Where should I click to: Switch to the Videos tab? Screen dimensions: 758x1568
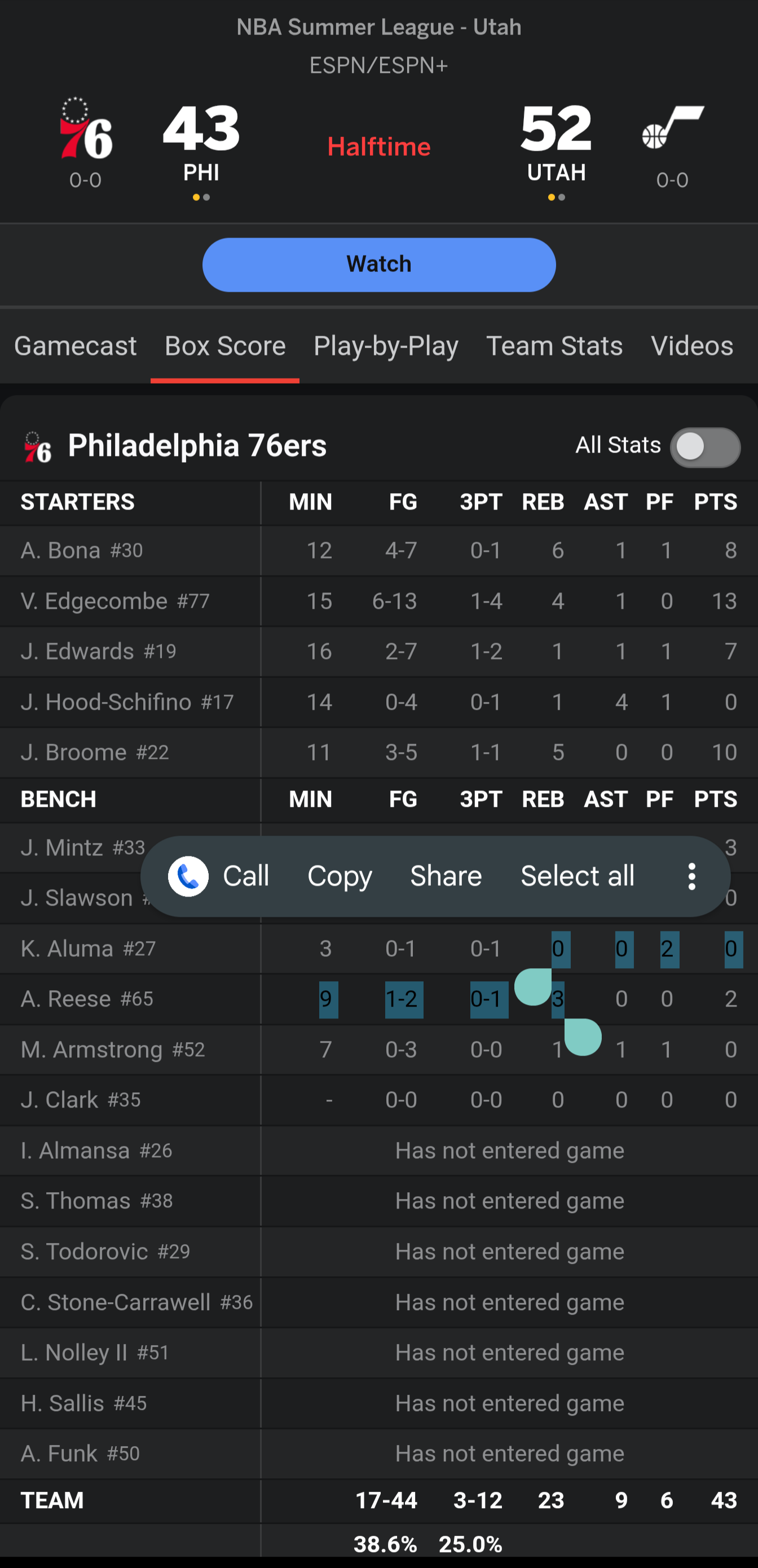(x=691, y=346)
